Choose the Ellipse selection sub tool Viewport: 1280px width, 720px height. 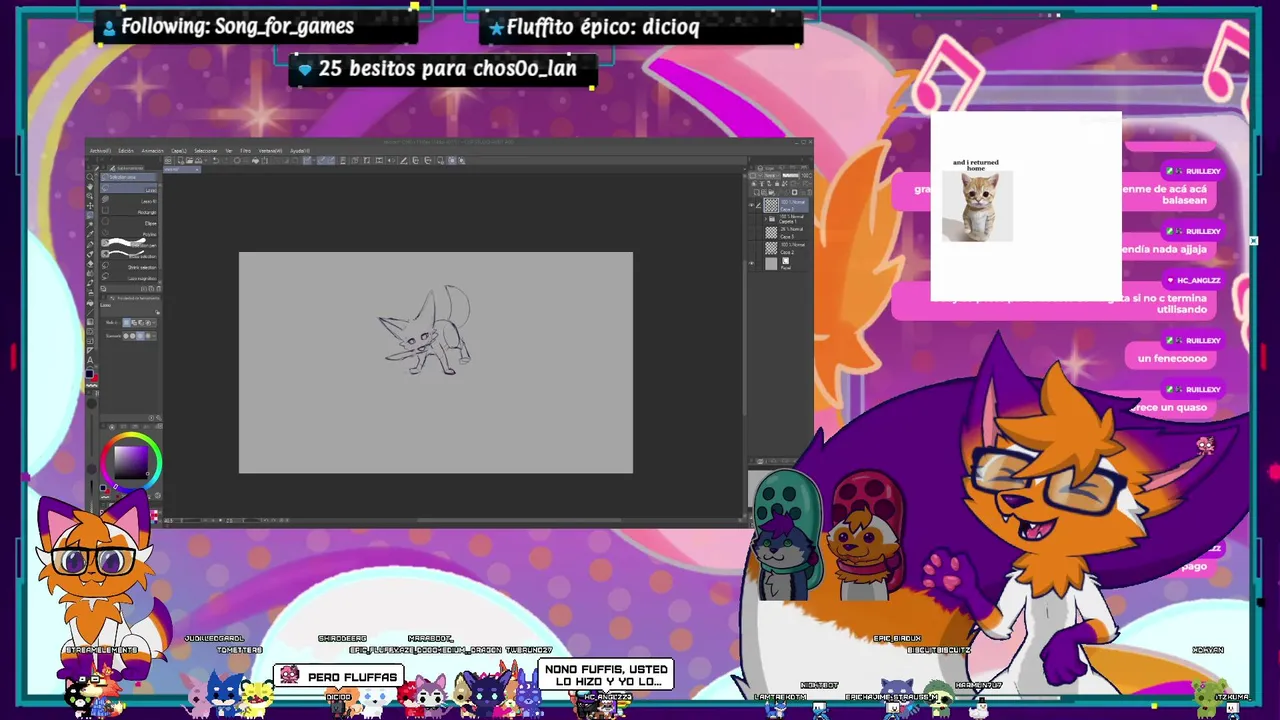pyautogui.click(x=129, y=222)
